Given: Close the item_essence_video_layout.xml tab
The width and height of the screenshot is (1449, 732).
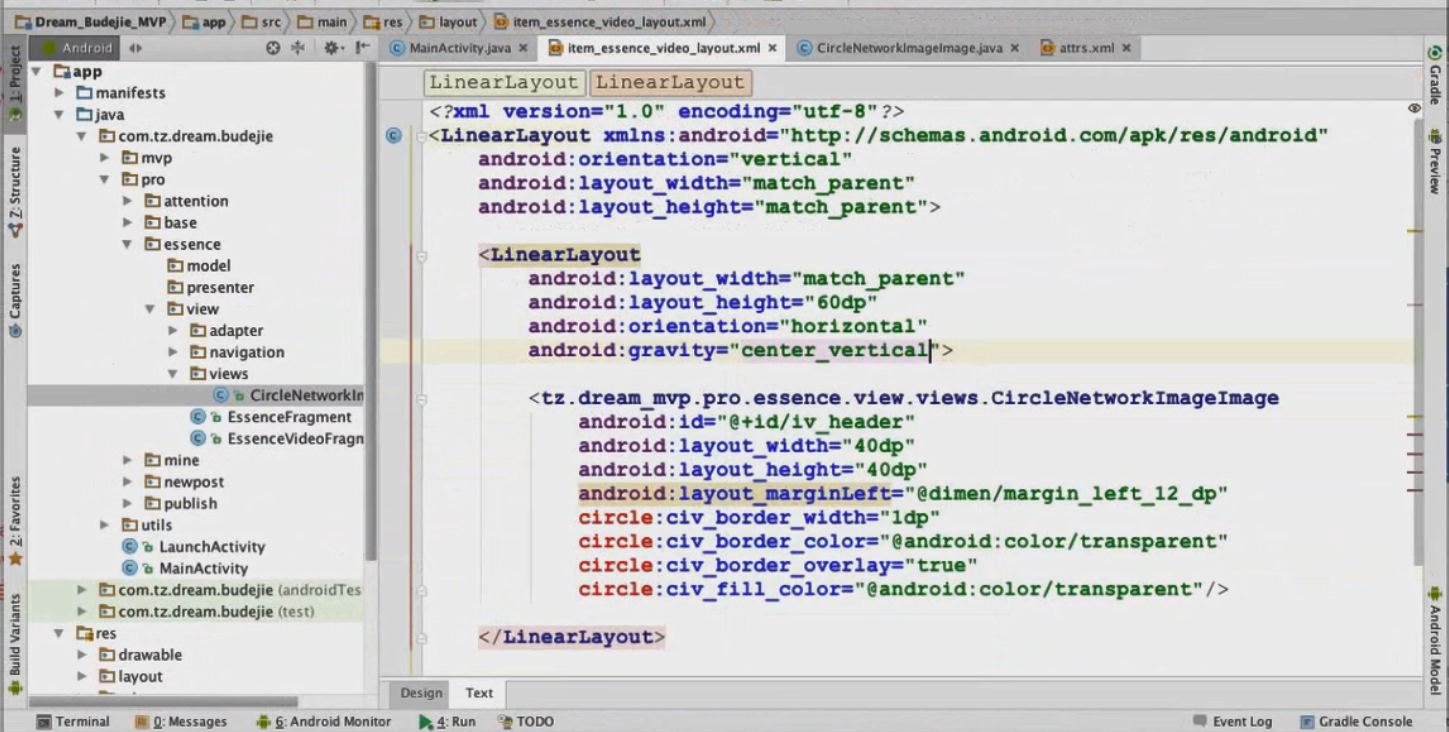Looking at the screenshot, I should click(x=773, y=47).
